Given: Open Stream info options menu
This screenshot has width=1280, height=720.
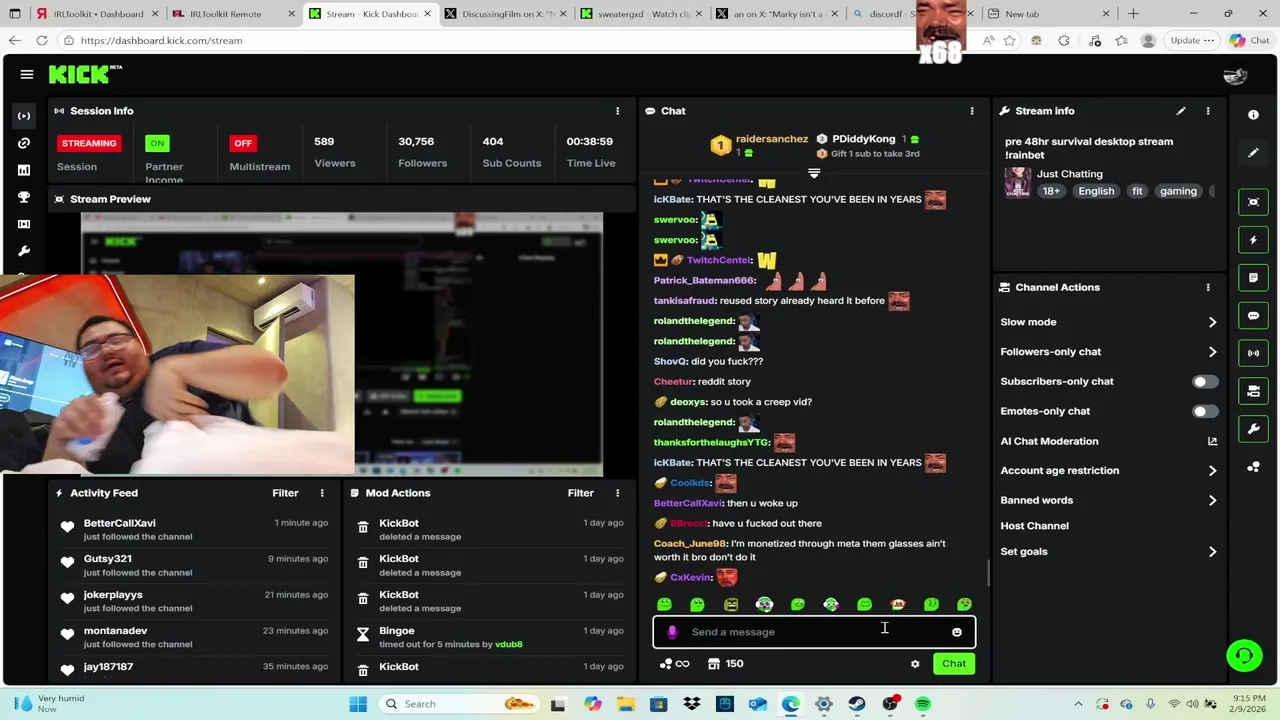Looking at the screenshot, I should (x=1208, y=111).
